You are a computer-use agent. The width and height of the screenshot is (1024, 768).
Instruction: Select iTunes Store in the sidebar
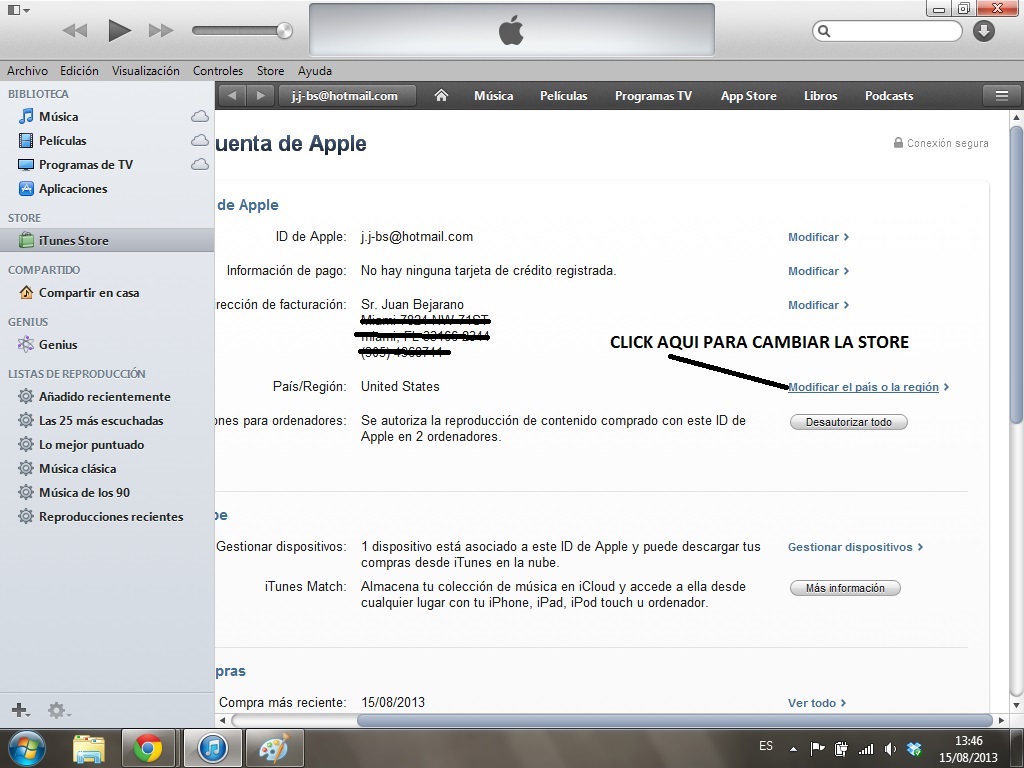coord(107,240)
